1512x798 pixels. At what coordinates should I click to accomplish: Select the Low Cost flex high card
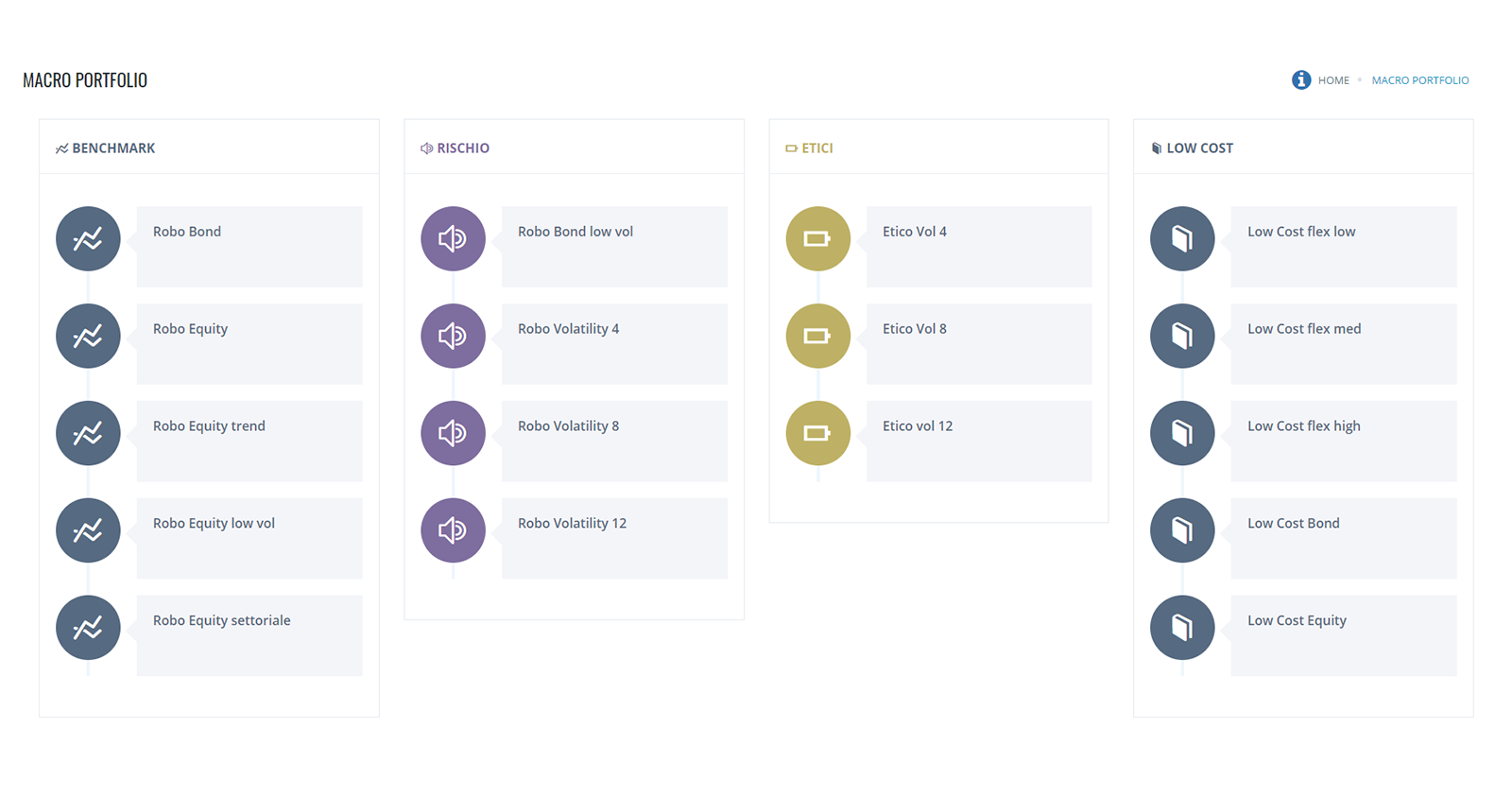click(x=1343, y=441)
